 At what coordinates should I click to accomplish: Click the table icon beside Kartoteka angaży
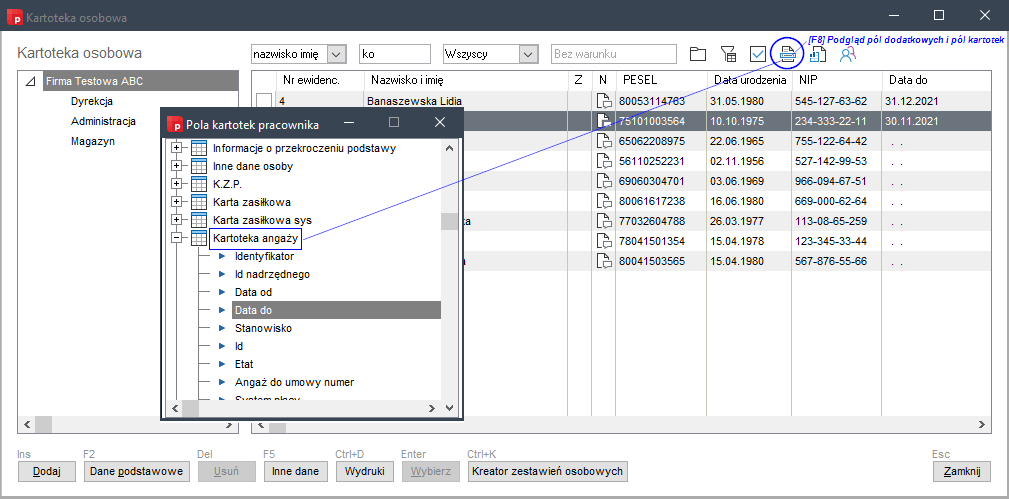[x=199, y=238]
